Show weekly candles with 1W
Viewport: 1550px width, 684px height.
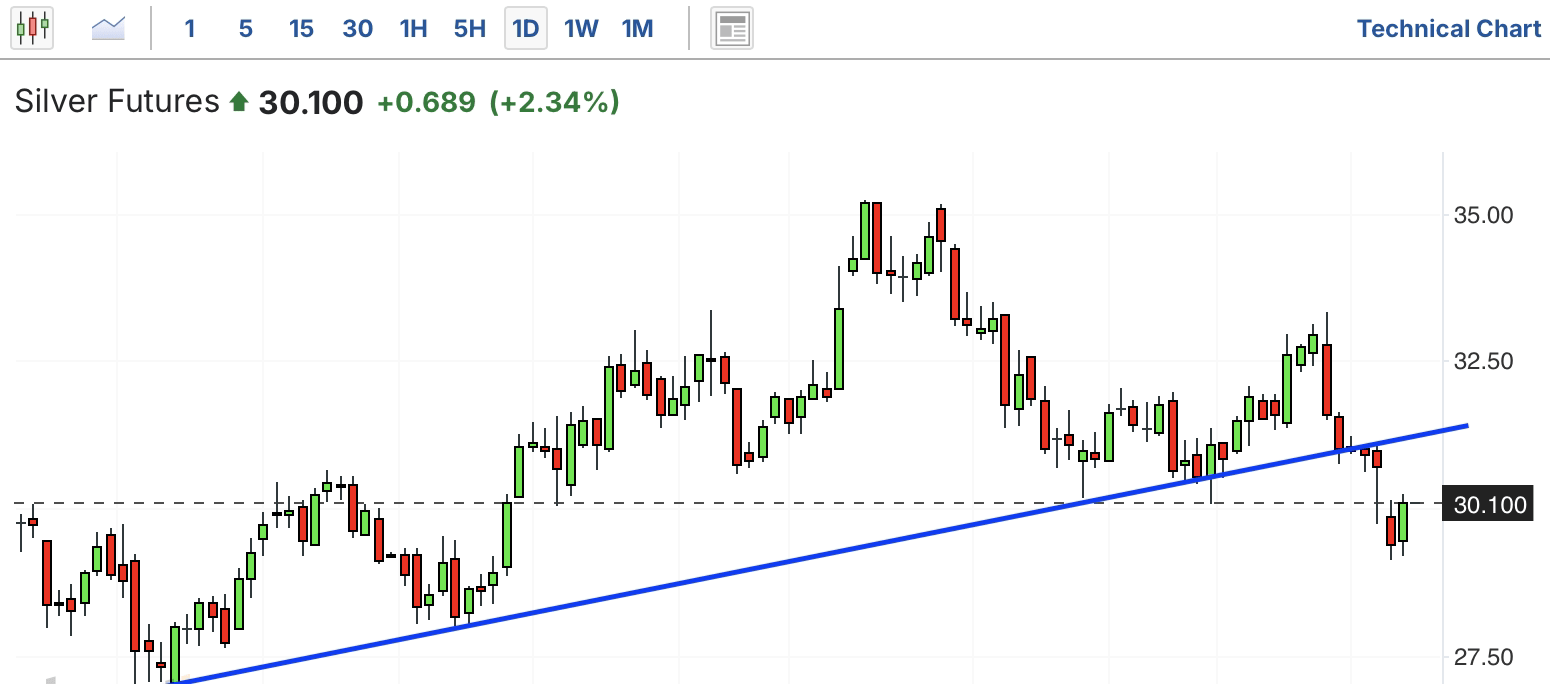point(581,29)
